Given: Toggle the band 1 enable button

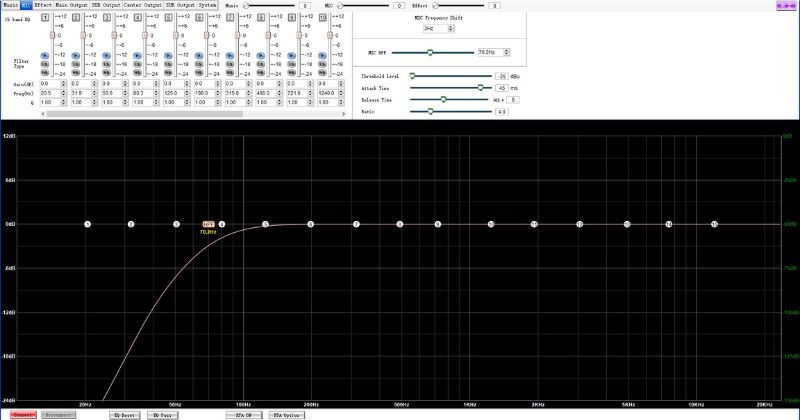Looking at the screenshot, I should point(46,16).
